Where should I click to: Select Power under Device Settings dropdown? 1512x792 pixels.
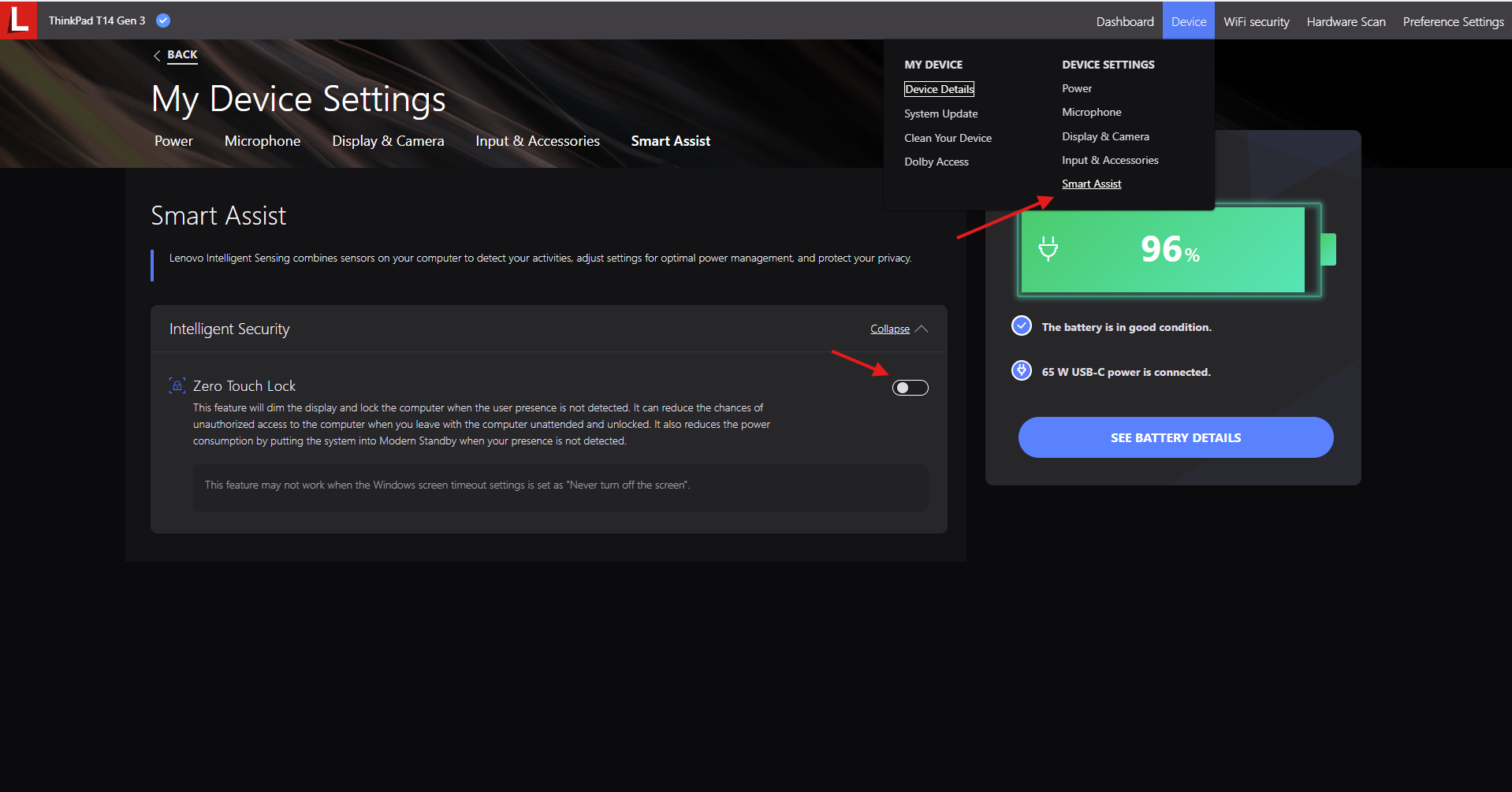1076,88
